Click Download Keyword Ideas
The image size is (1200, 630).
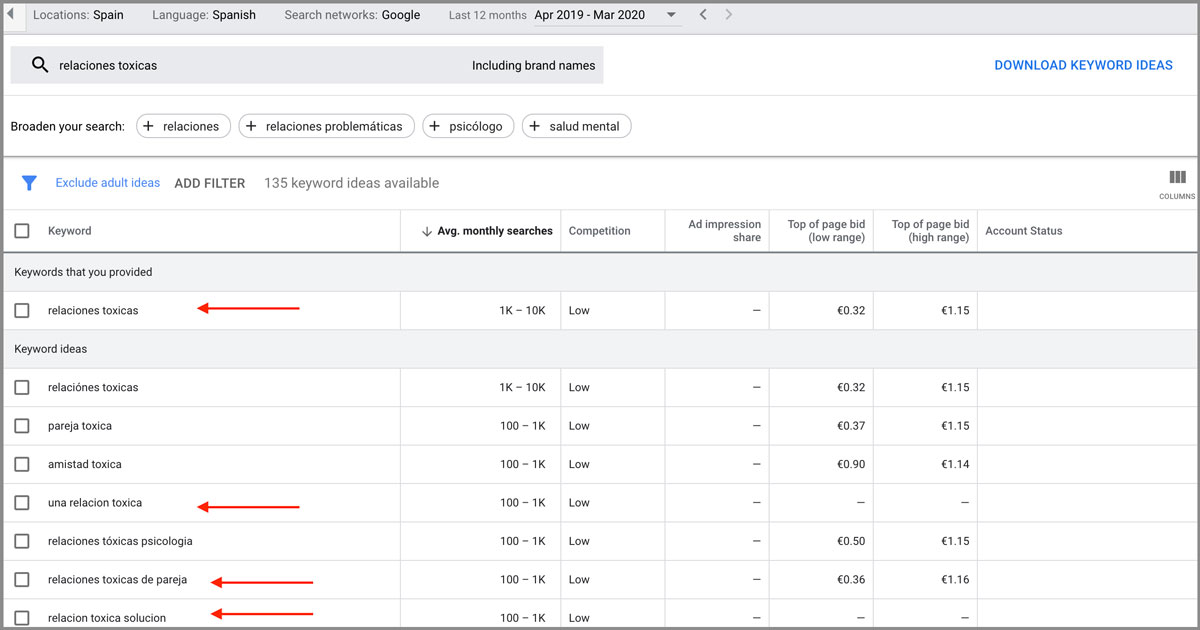pyautogui.click(x=1083, y=65)
